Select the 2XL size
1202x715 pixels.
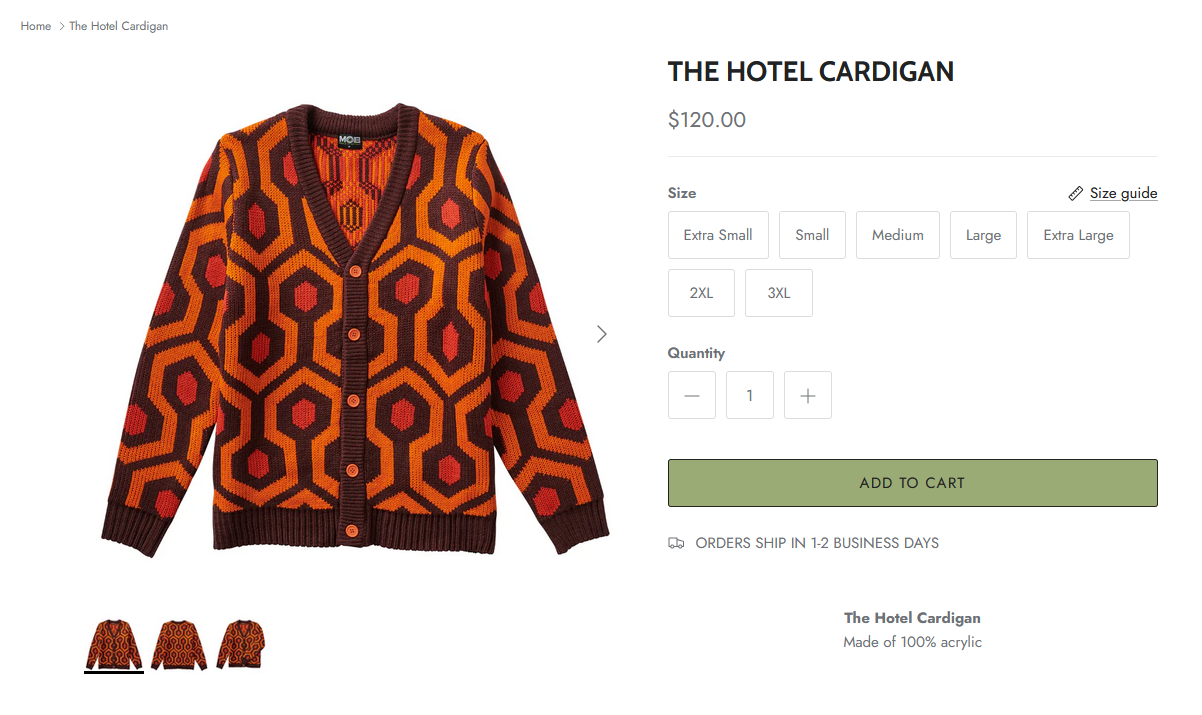(x=701, y=293)
